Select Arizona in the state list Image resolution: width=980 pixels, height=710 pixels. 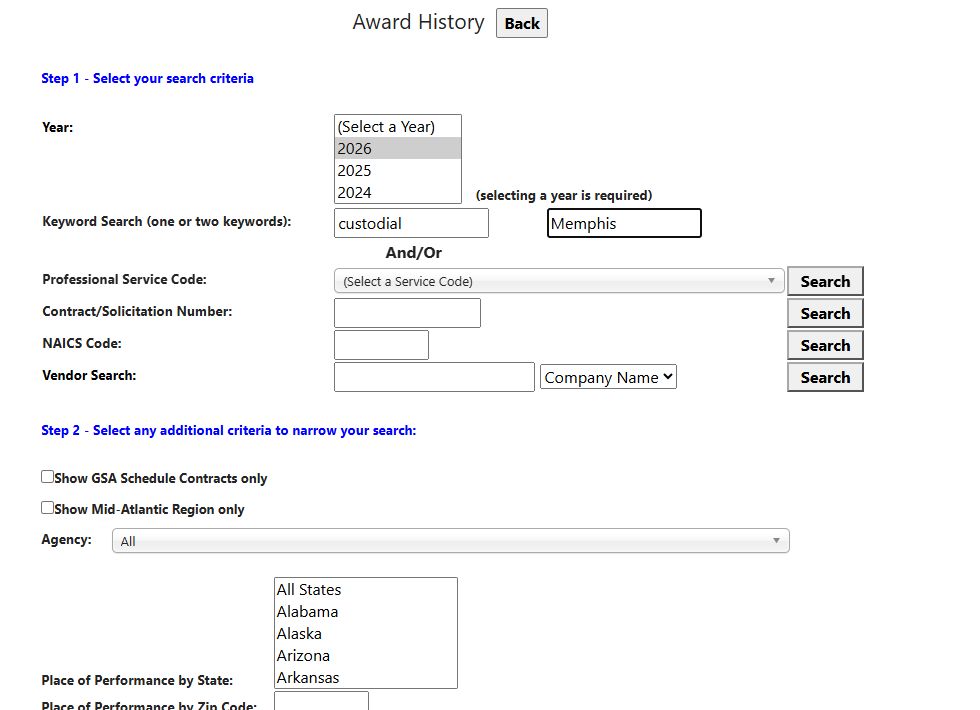(x=366, y=655)
